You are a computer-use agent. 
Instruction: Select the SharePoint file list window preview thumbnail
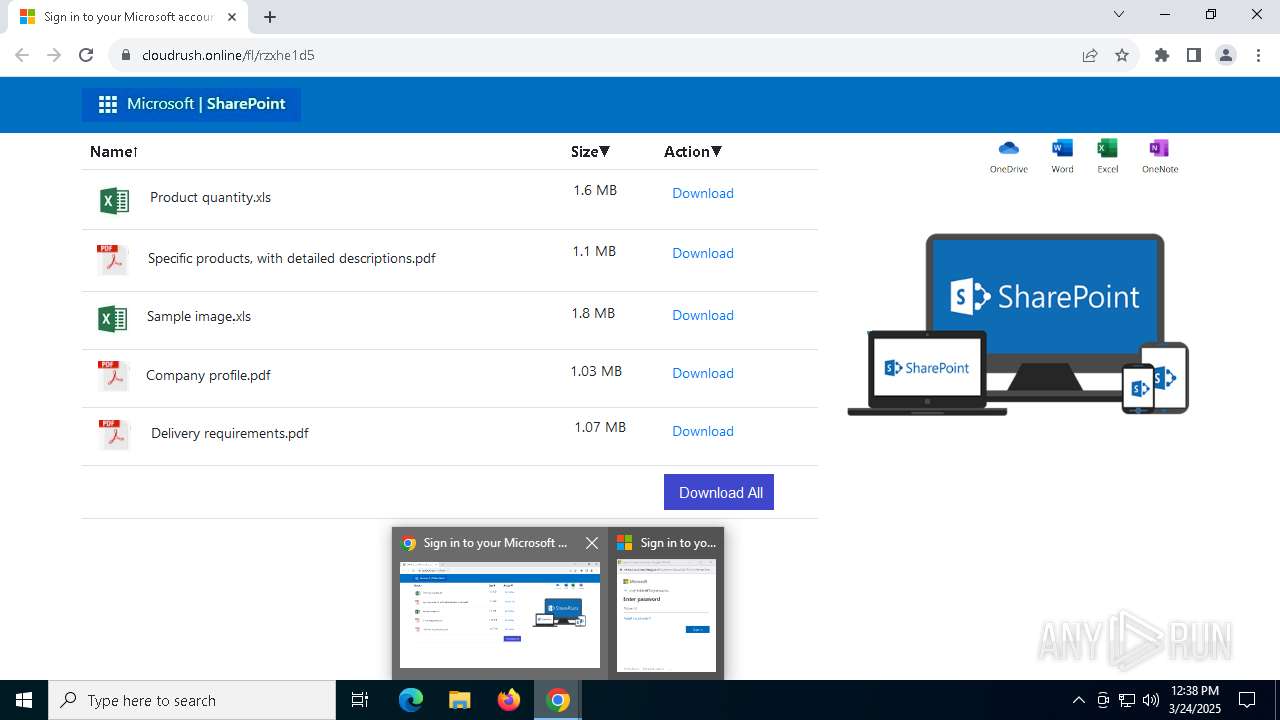click(500, 614)
